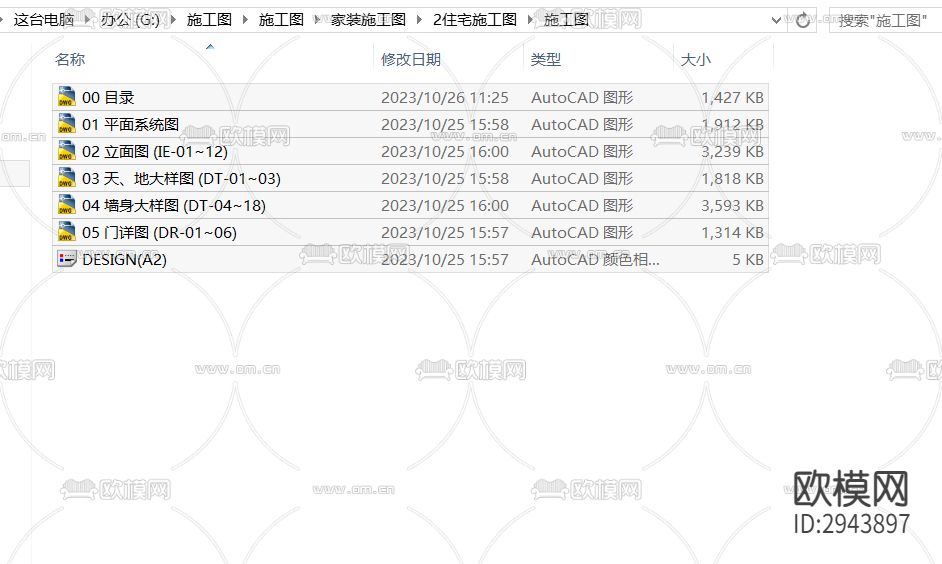This screenshot has height=564, width=942.
Task: Sort files by 类型 column header
Action: pyautogui.click(x=545, y=59)
